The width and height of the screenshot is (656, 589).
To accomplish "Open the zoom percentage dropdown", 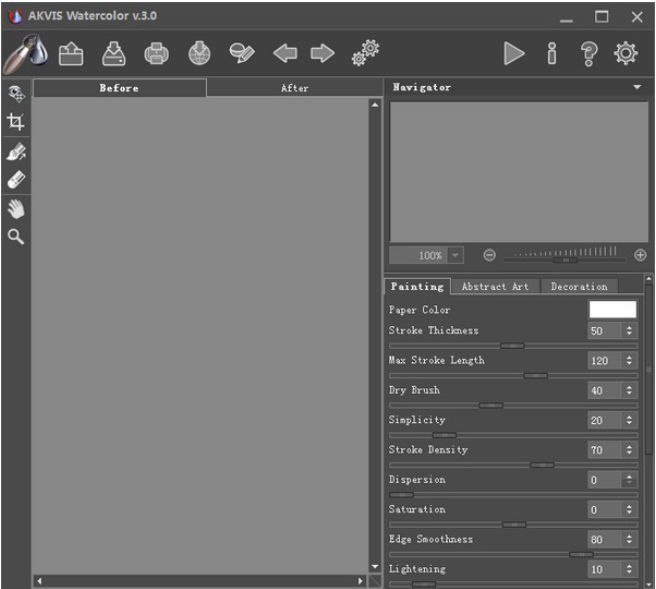I will pos(455,255).
